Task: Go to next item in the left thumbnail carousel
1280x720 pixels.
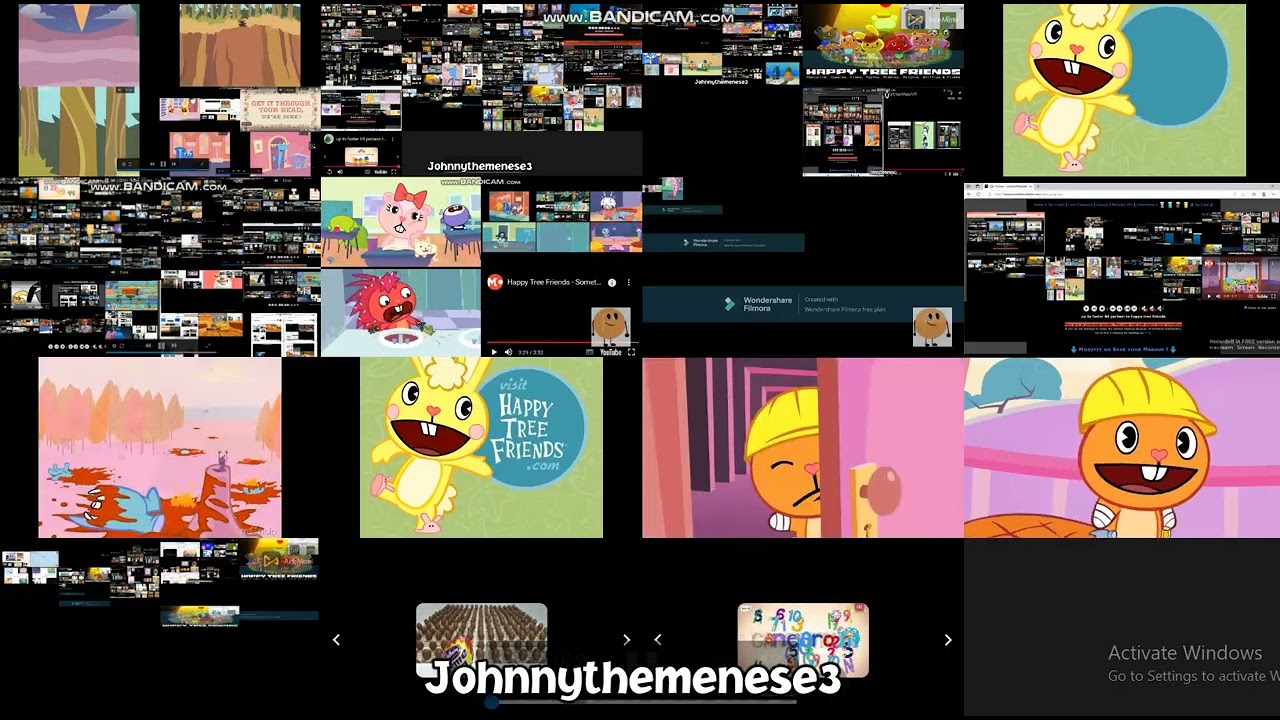Action: point(626,640)
